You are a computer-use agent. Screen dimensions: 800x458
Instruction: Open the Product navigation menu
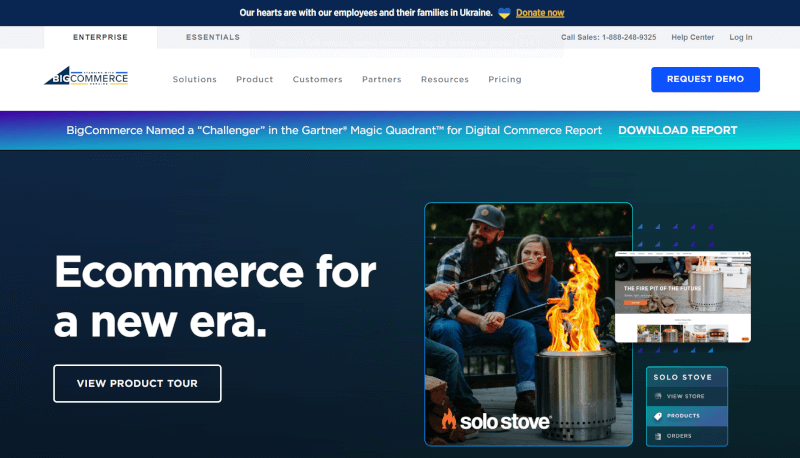tap(255, 80)
